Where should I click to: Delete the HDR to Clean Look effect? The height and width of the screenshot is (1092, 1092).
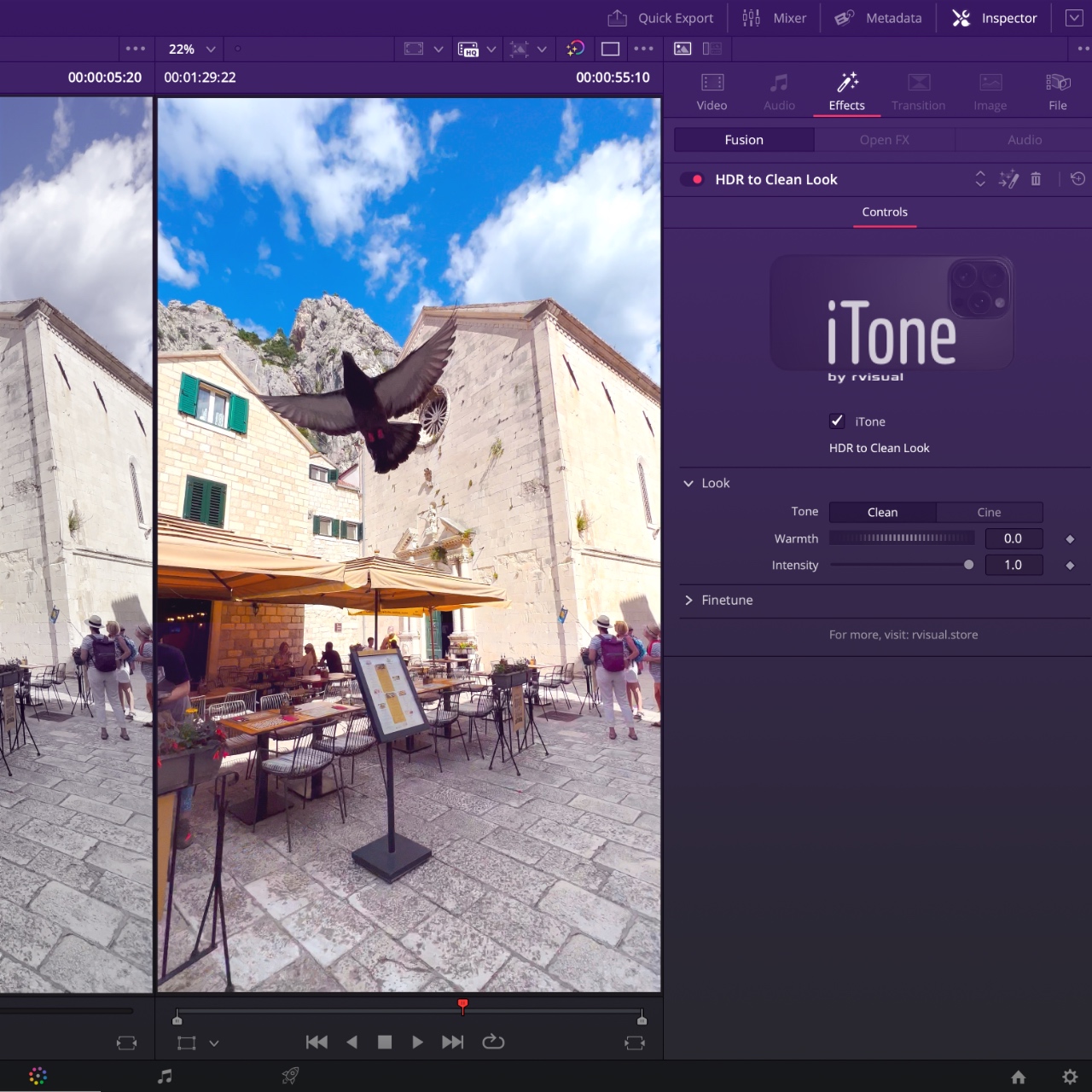click(x=1036, y=179)
